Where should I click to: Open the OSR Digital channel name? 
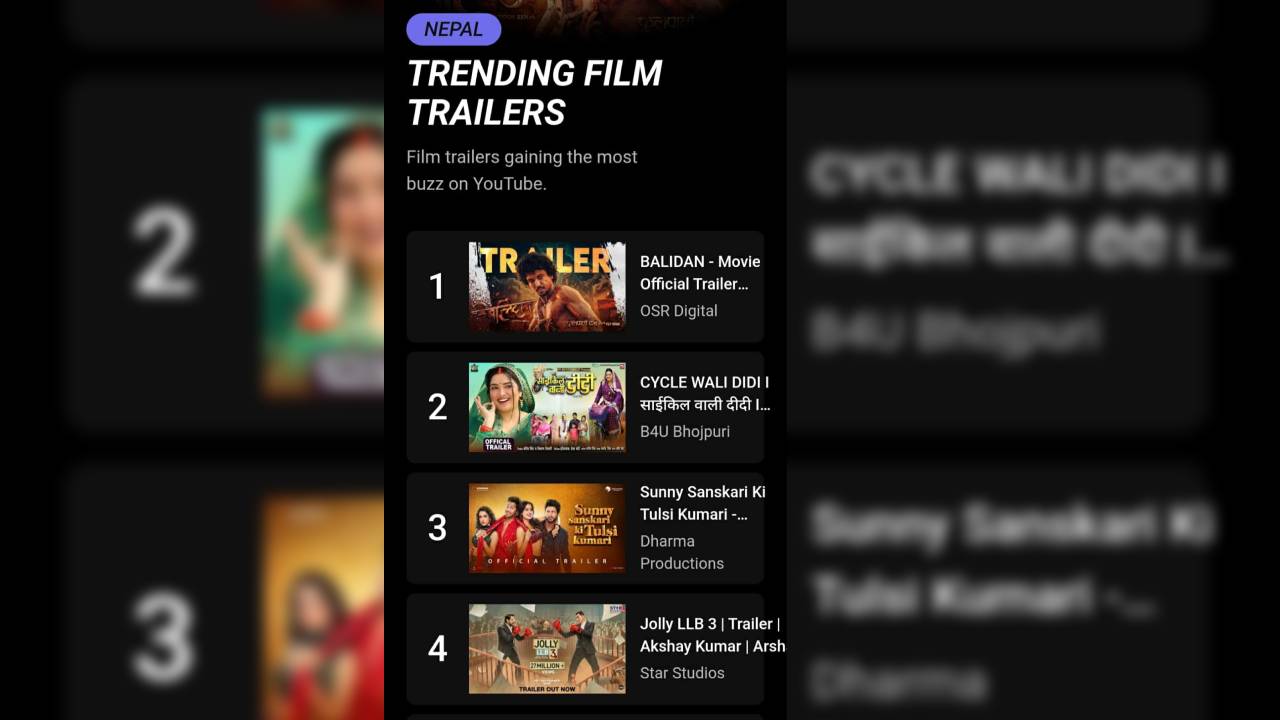coord(679,311)
